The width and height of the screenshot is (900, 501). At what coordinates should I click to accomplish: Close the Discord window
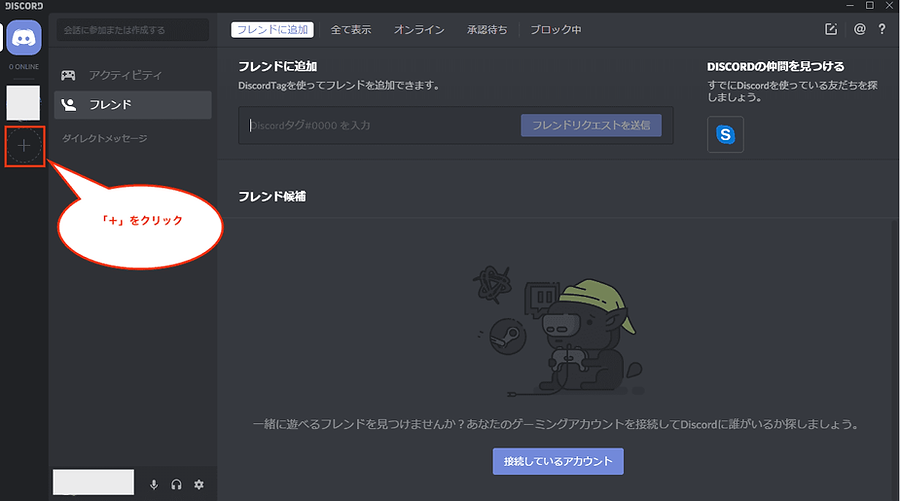point(889,5)
